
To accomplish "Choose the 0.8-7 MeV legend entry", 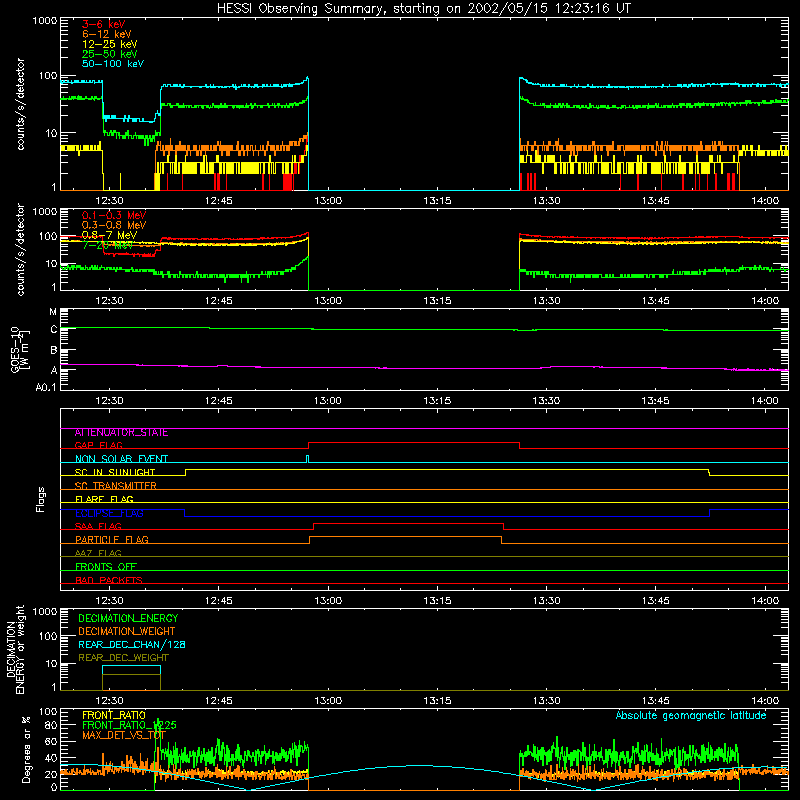I will point(109,235).
